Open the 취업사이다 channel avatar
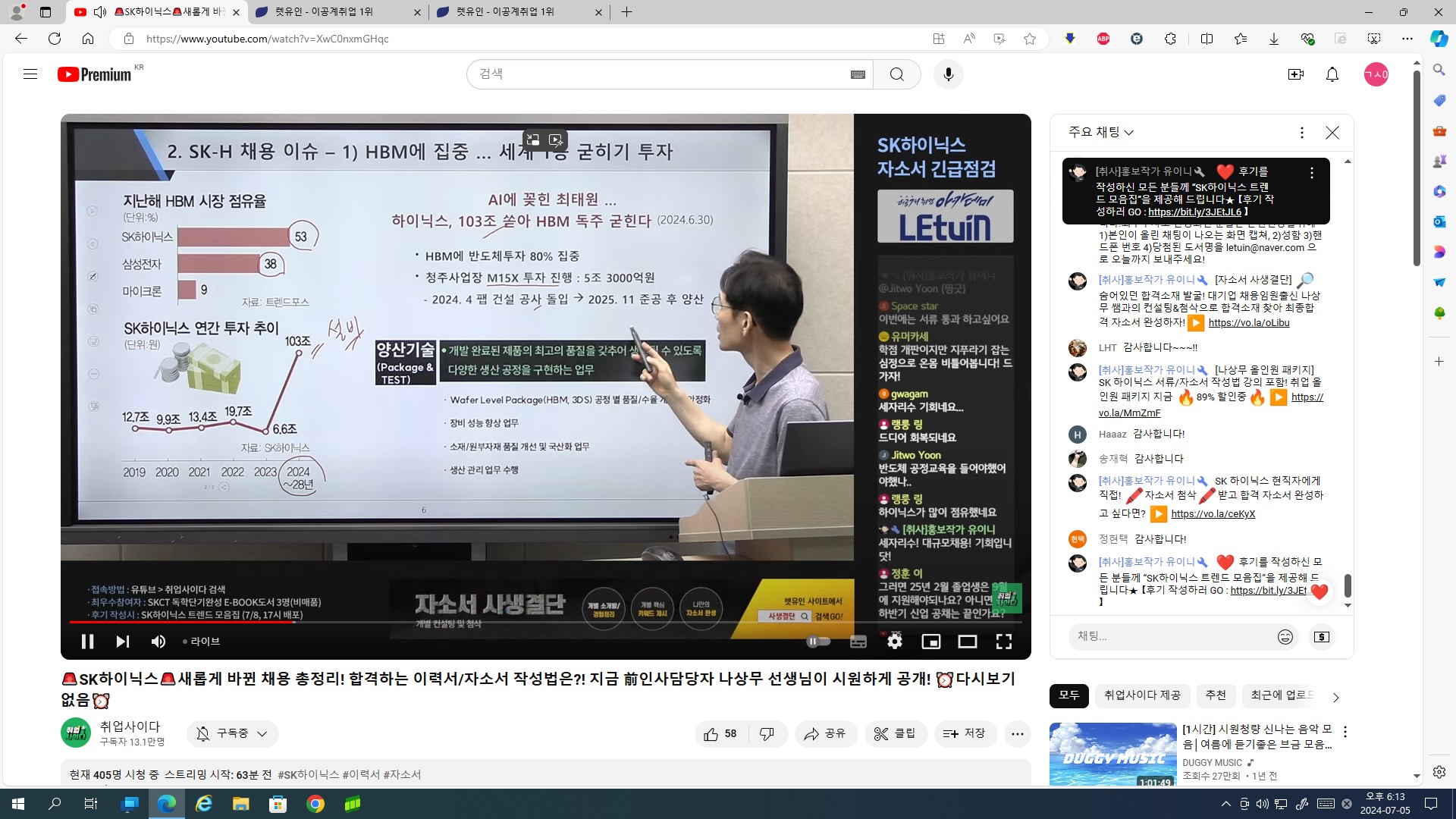The height and width of the screenshot is (819, 1456). pyautogui.click(x=75, y=733)
